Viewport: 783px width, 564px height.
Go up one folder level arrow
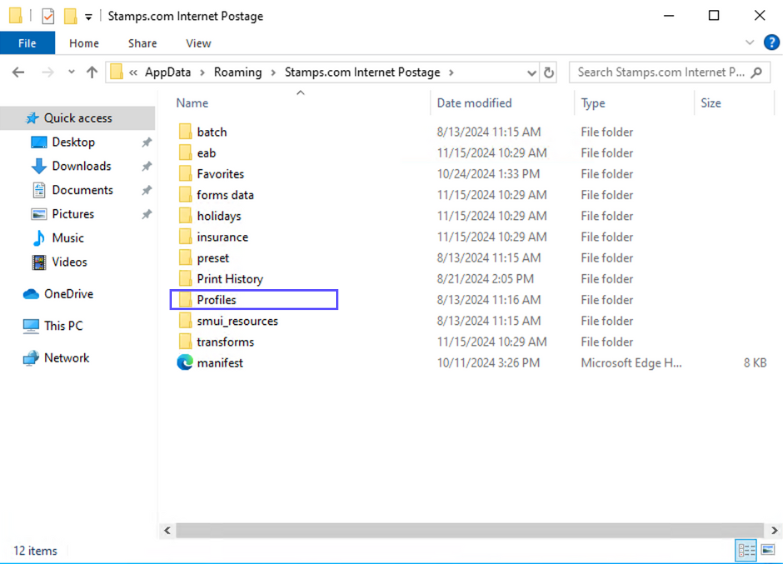coord(92,72)
